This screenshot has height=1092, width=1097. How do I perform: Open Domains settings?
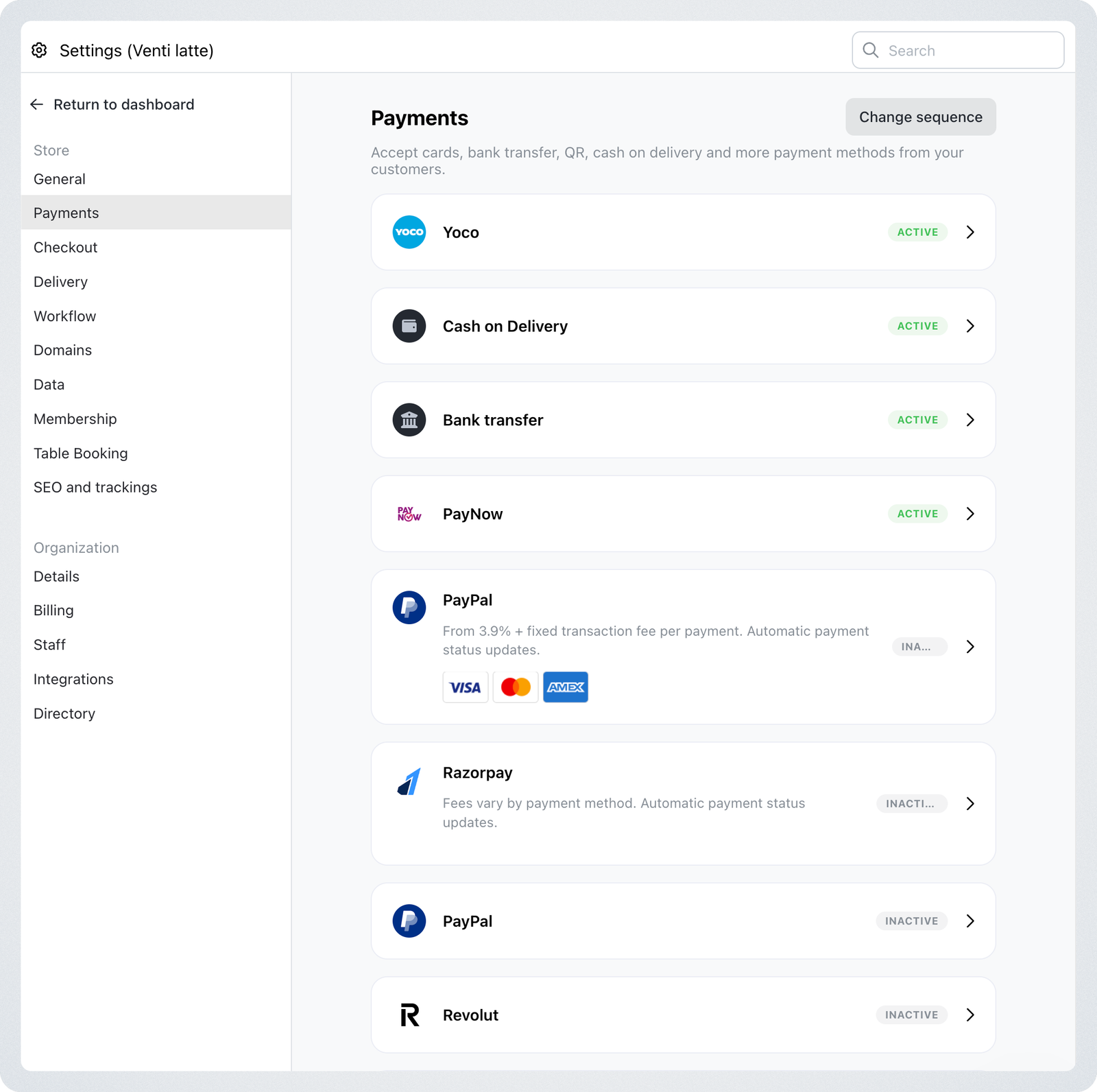156,350
